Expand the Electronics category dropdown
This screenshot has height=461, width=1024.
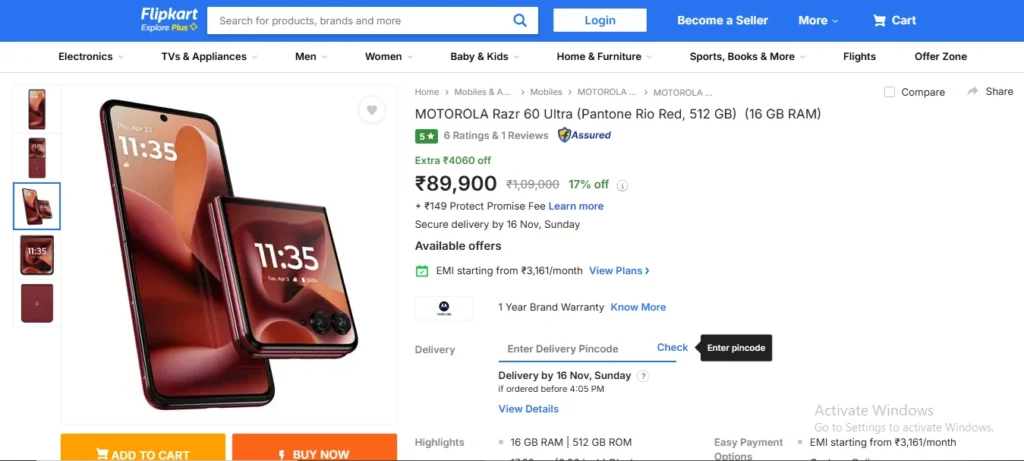click(91, 57)
